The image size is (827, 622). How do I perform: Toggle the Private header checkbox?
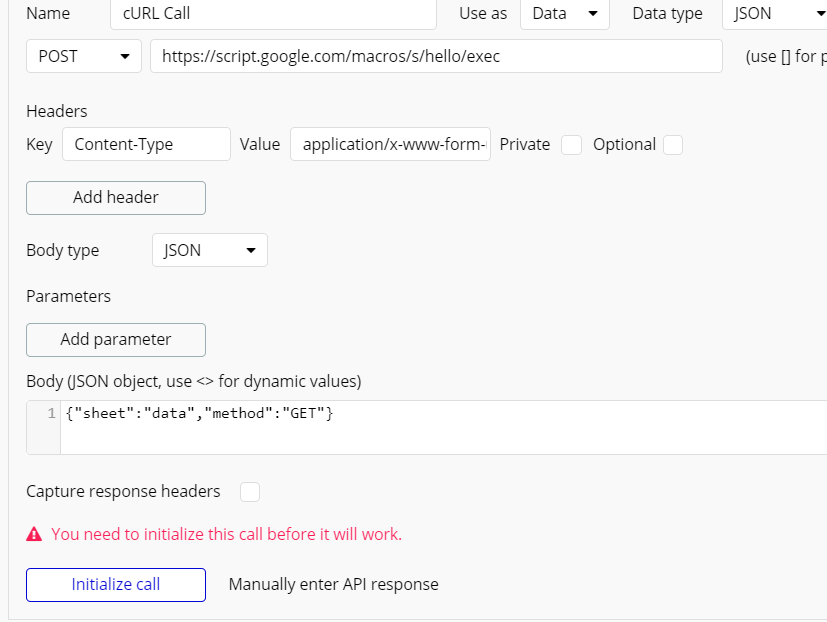[571, 145]
